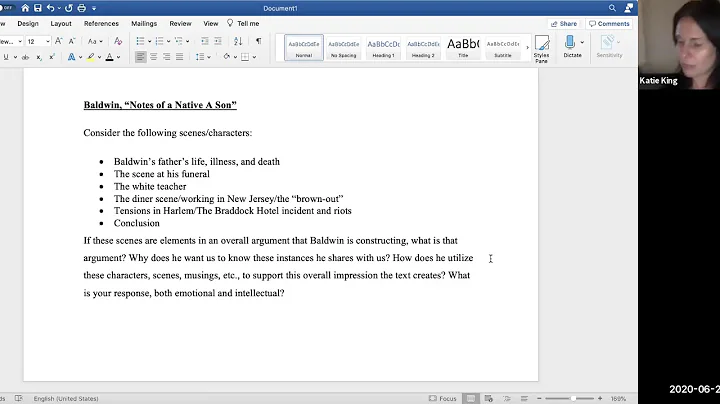Save the document with the floppy disk icon

38,8
